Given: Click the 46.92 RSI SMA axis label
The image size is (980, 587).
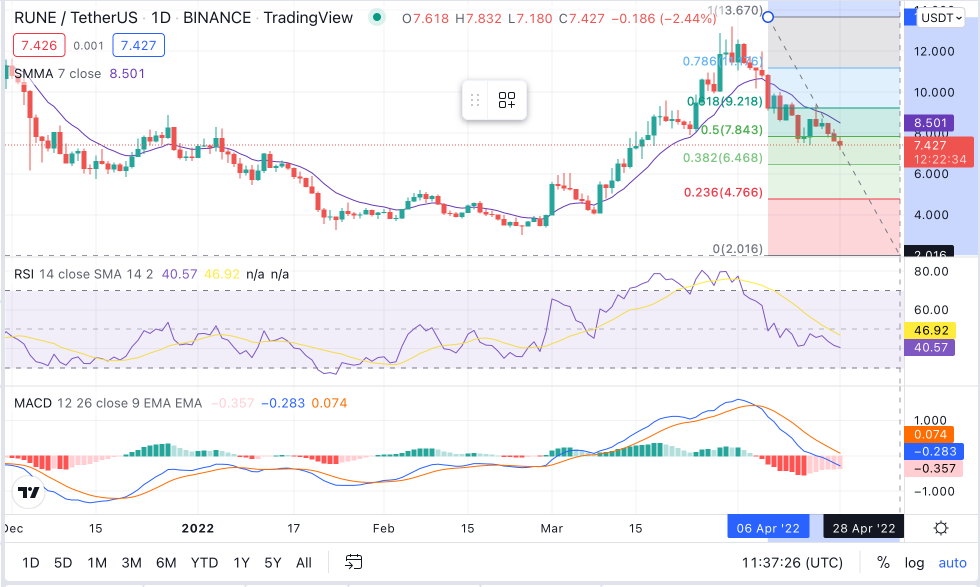Looking at the screenshot, I should point(929,330).
